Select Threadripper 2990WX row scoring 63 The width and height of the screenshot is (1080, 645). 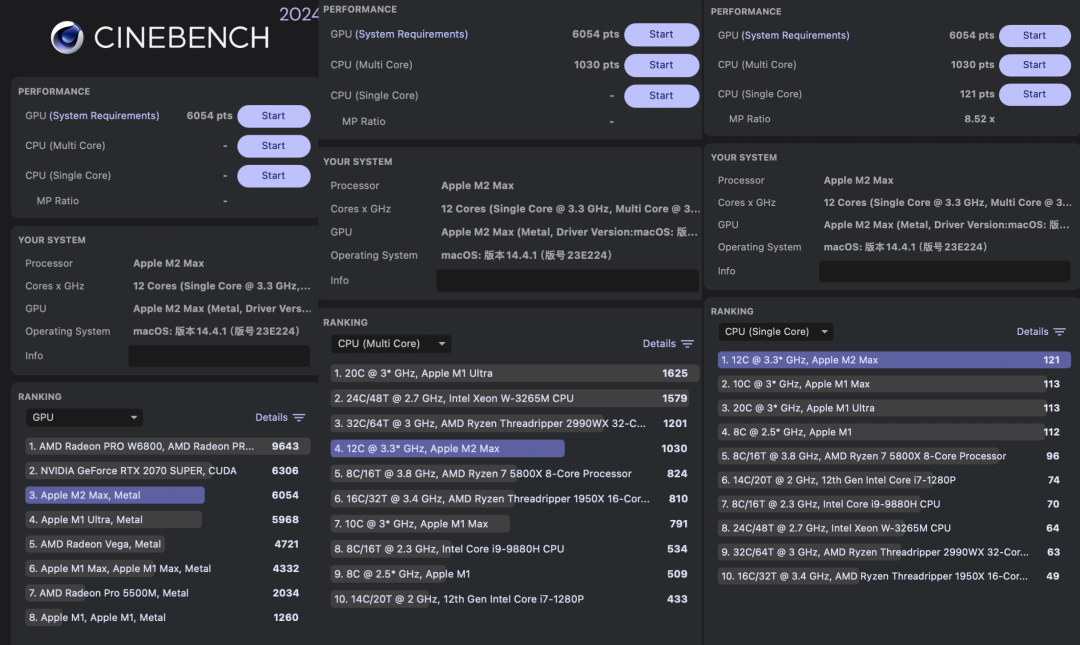(x=894, y=552)
